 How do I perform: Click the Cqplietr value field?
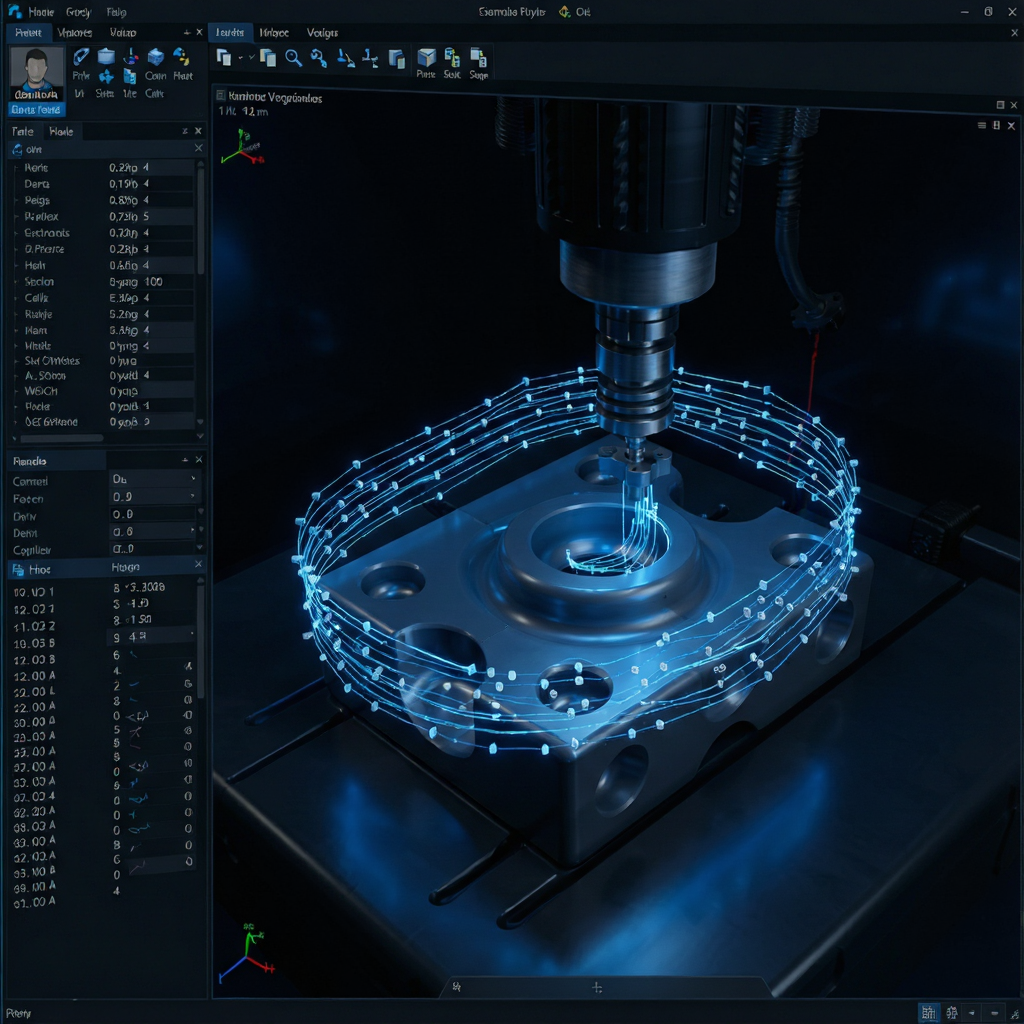153,549
